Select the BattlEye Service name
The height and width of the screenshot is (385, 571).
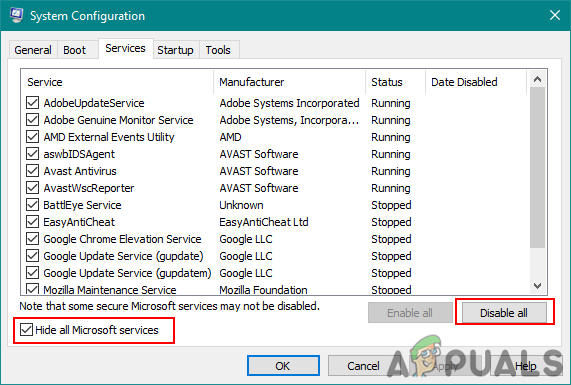tap(82, 205)
